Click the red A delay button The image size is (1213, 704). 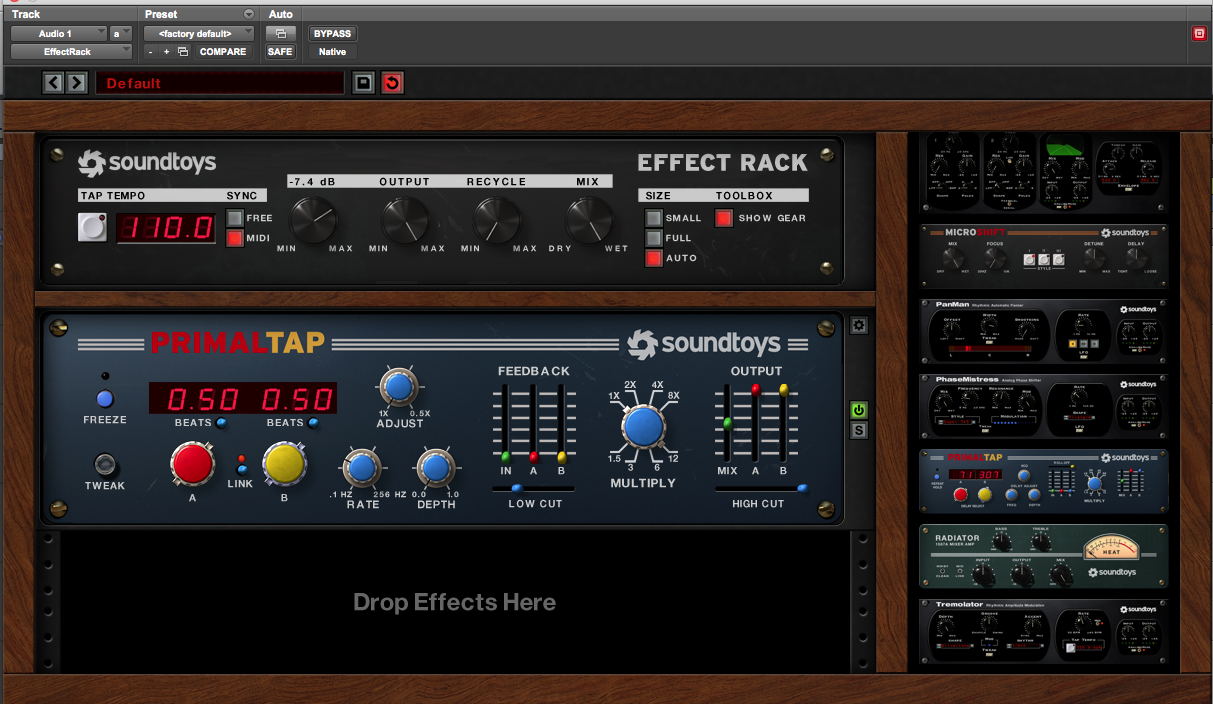coord(192,465)
